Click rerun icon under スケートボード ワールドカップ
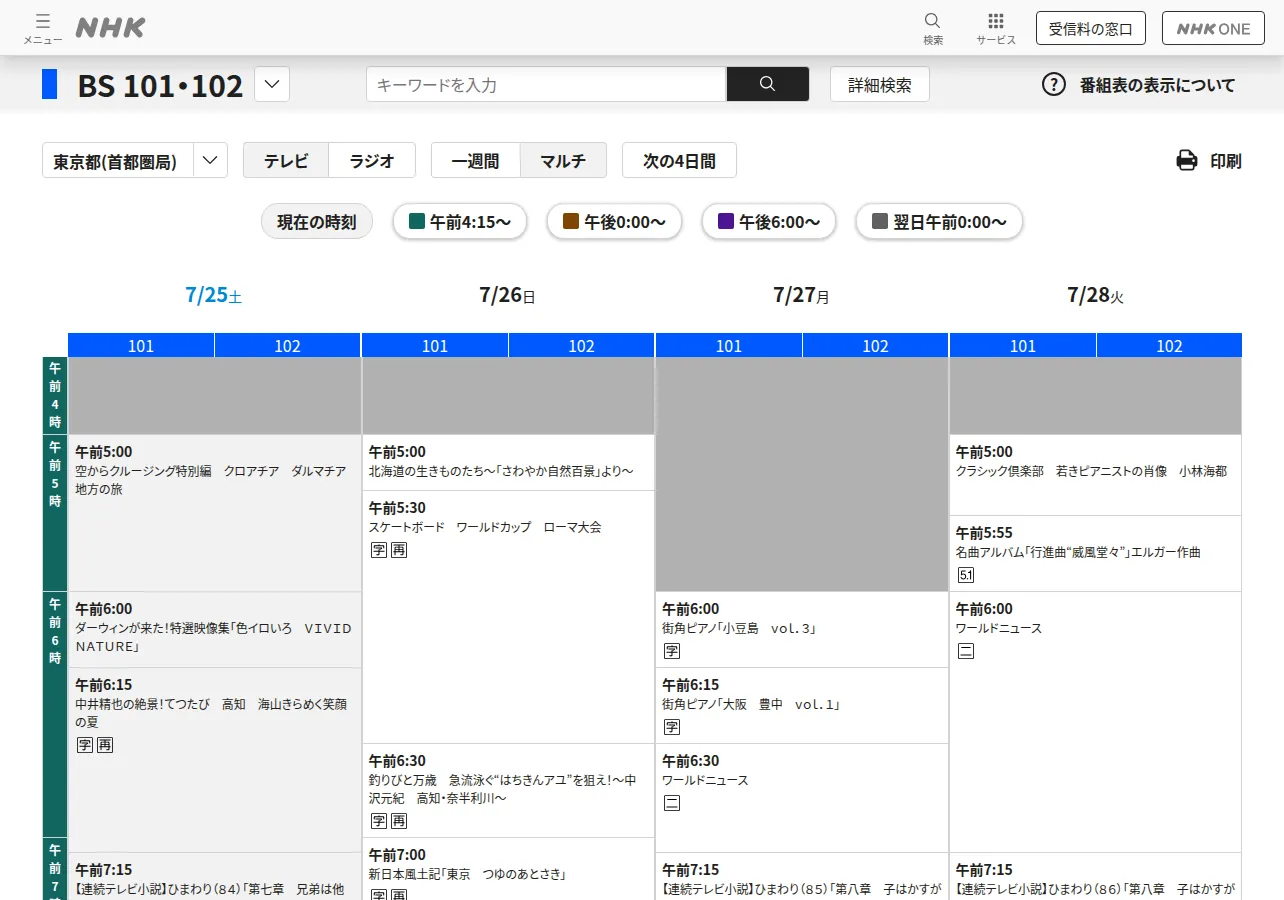The height and width of the screenshot is (900, 1284). tap(399, 550)
